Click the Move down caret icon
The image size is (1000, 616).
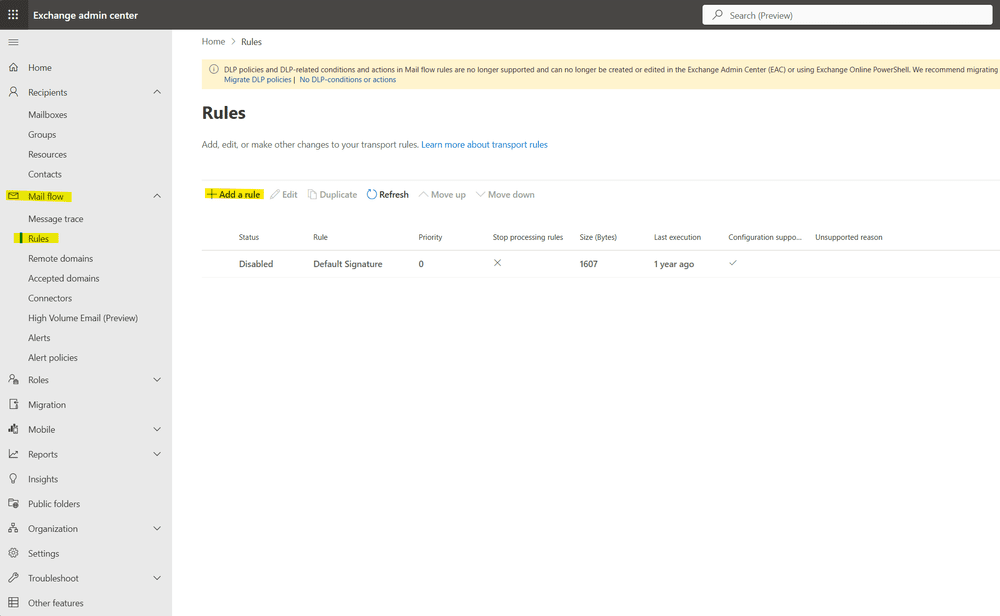[x=481, y=194]
